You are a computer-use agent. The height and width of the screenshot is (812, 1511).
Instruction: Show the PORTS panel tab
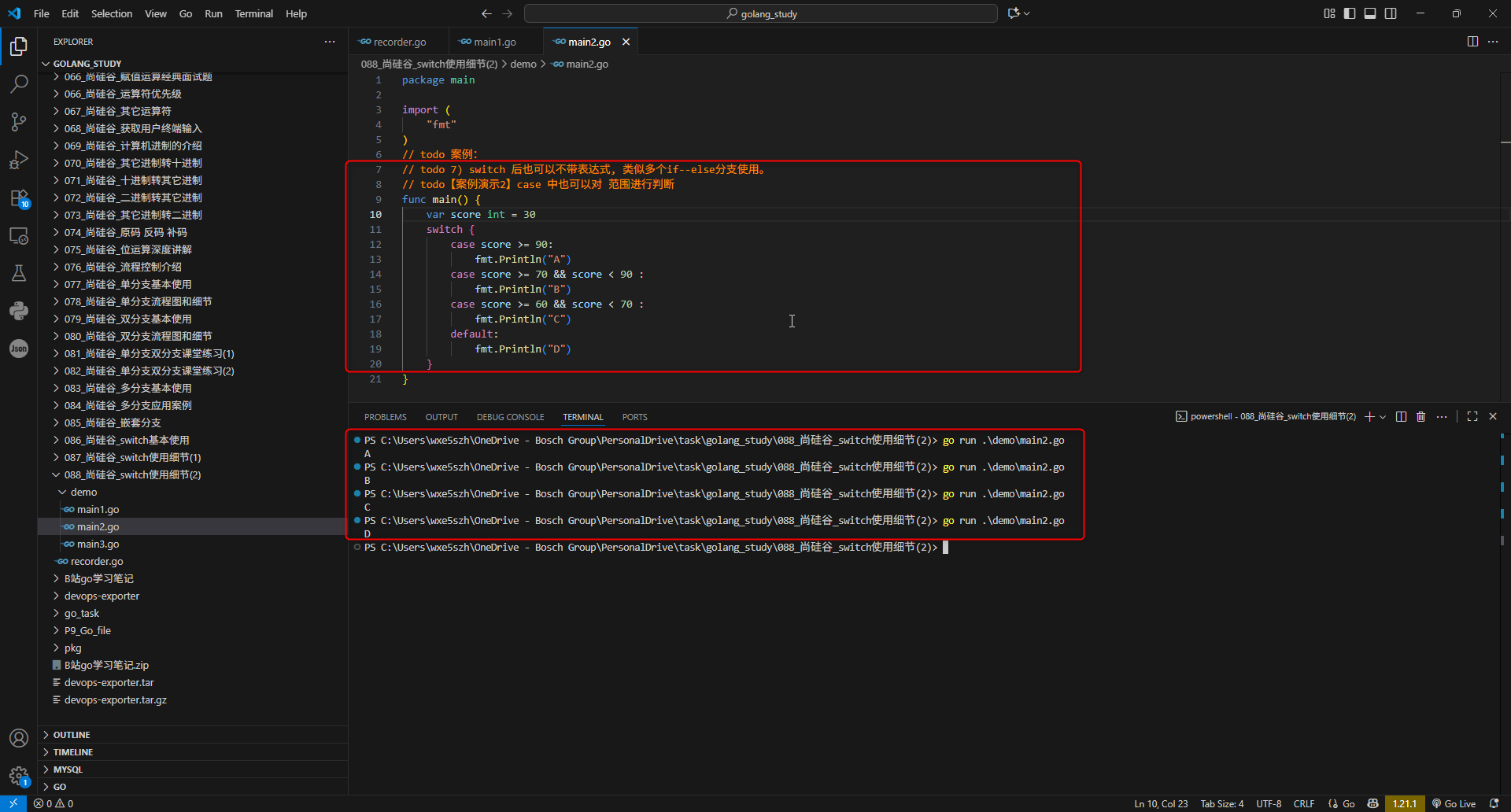click(634, 417)
